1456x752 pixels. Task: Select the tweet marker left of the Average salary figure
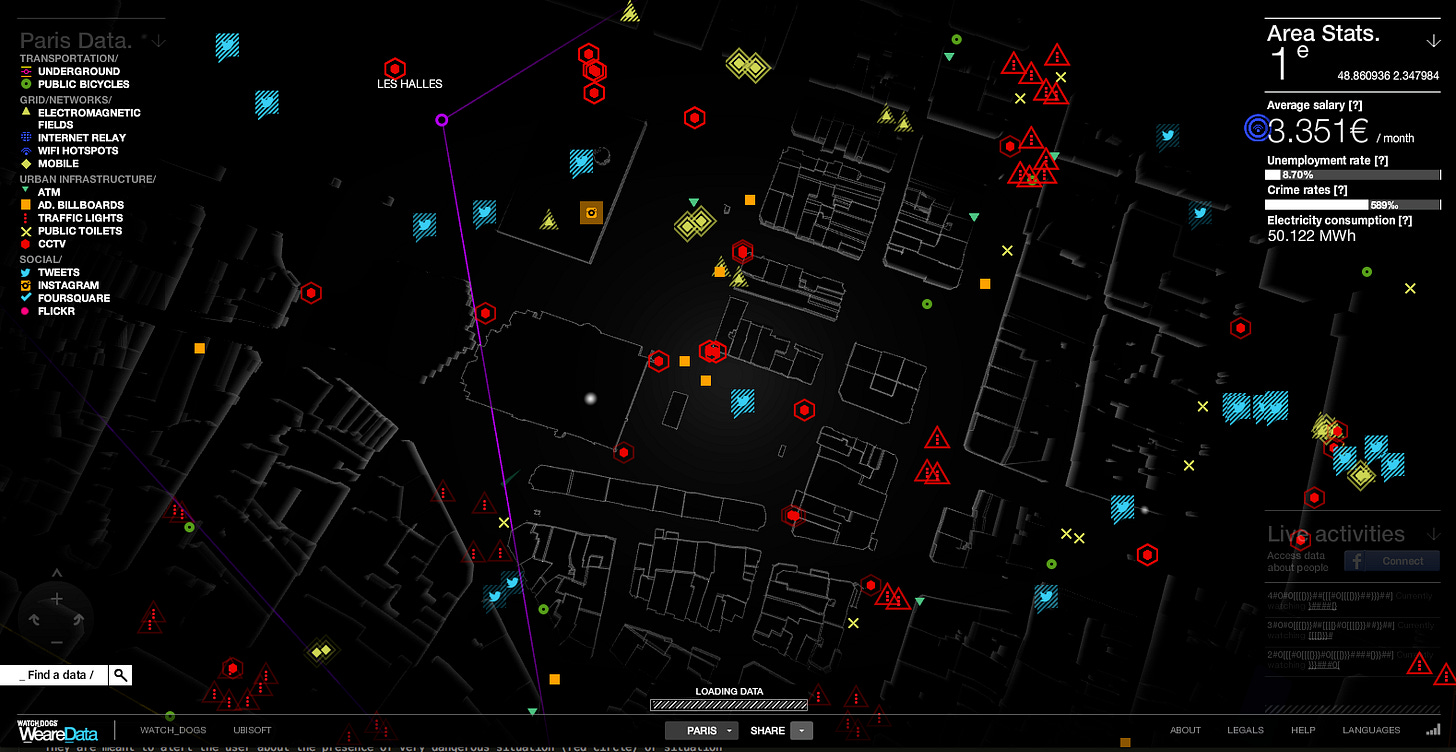tap(1167, 135)
